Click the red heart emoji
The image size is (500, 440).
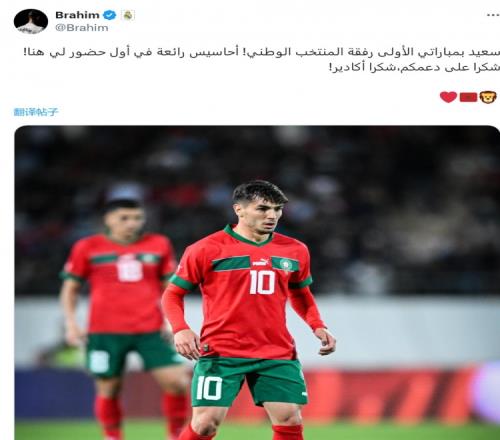(448, 97)
